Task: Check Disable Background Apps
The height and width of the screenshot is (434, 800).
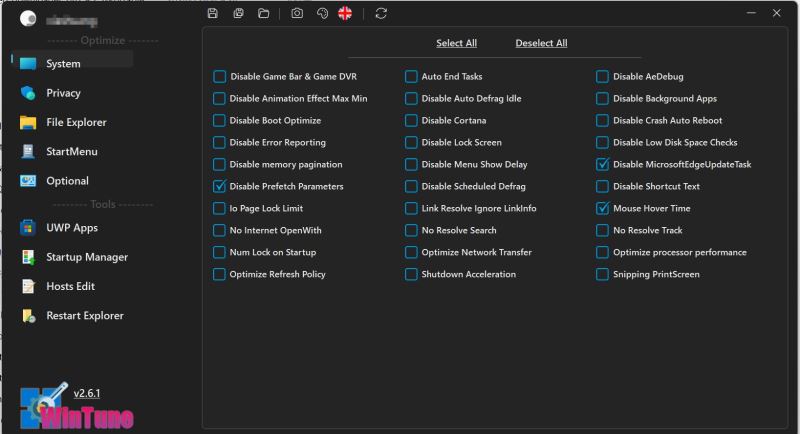Action: (x=603, y=98)
